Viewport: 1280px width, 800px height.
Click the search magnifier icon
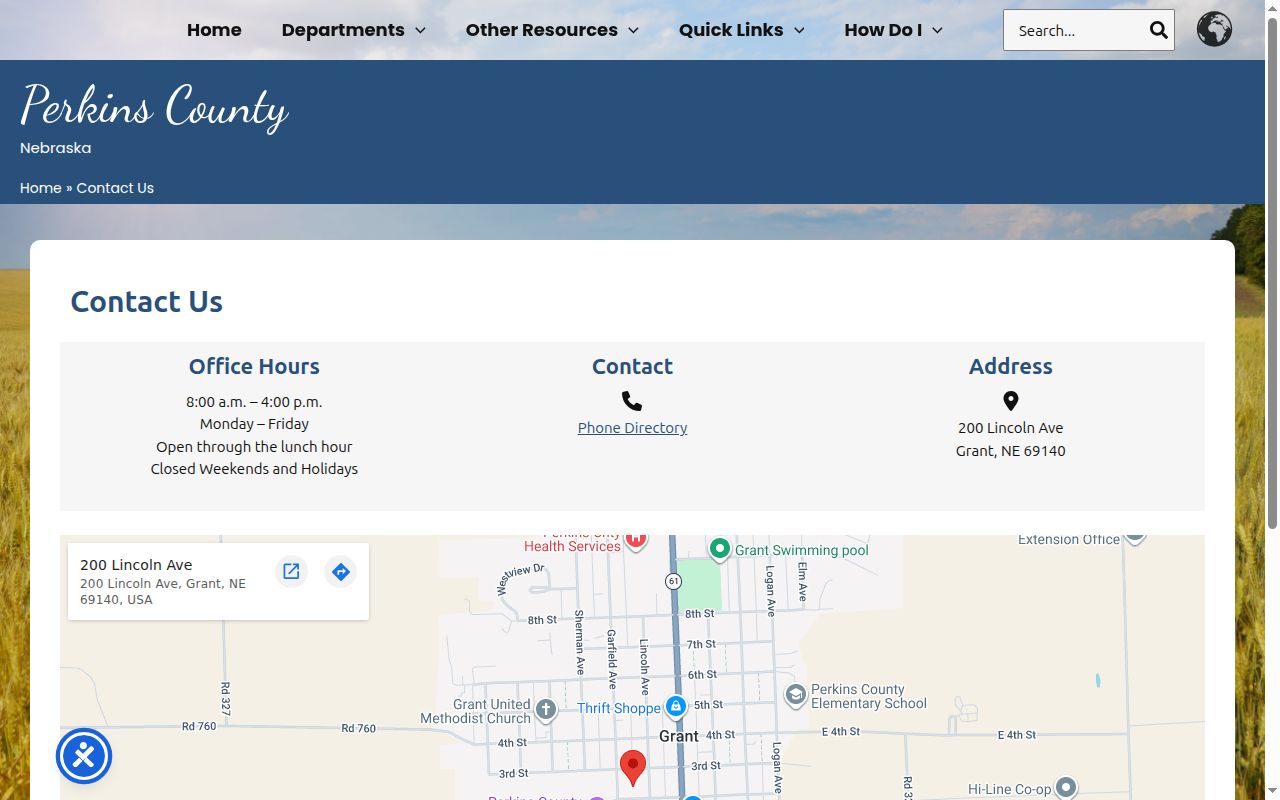1159,30
